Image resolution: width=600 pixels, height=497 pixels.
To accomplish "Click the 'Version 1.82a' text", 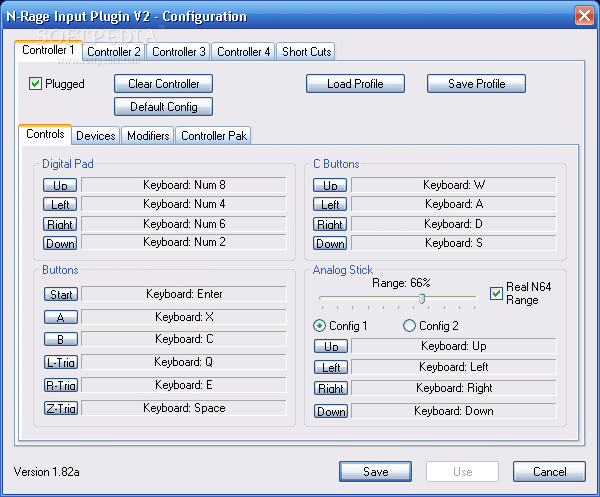I will coord(46,472).
